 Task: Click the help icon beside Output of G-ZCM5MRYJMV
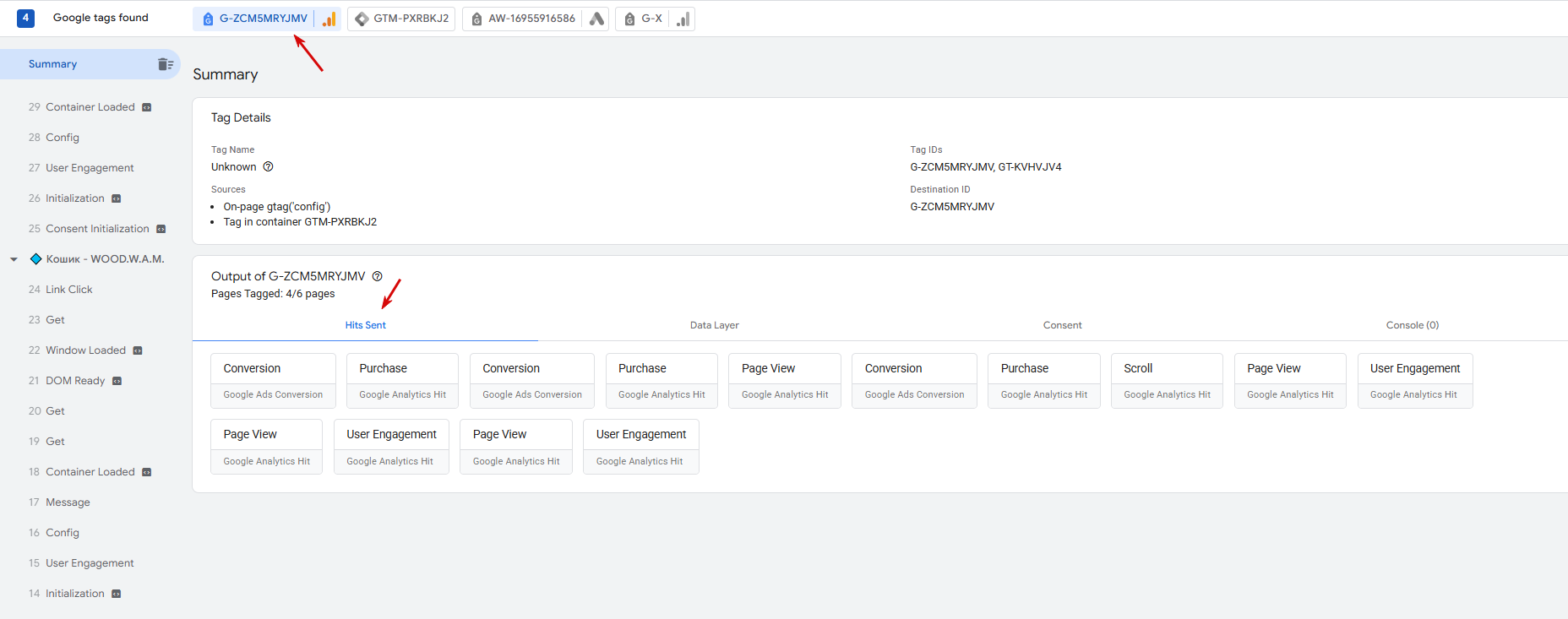pos(378,276)
